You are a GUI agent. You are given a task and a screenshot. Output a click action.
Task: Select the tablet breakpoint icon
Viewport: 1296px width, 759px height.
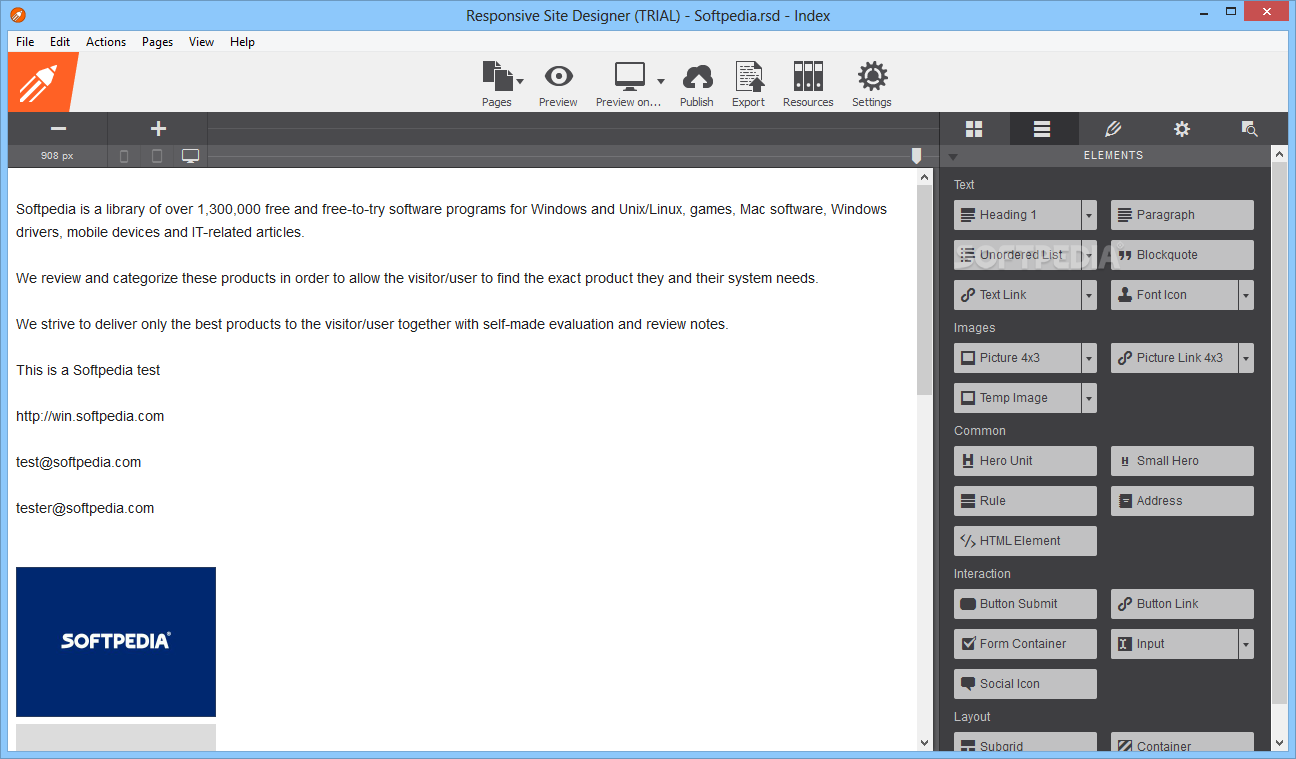point(157,156)
